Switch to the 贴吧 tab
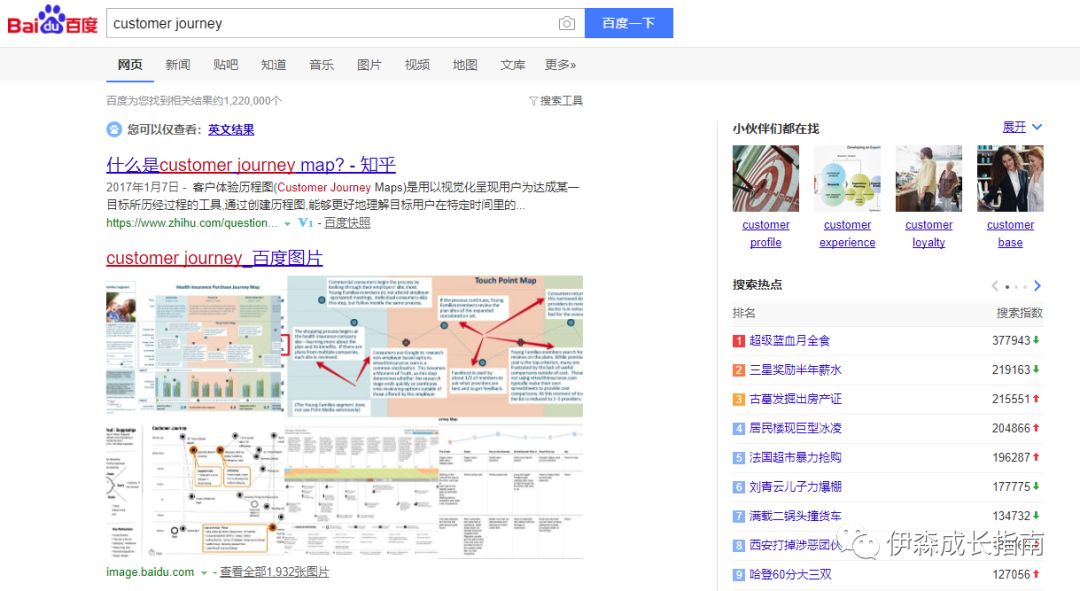 pyautogui.click(x=226, y=65)
